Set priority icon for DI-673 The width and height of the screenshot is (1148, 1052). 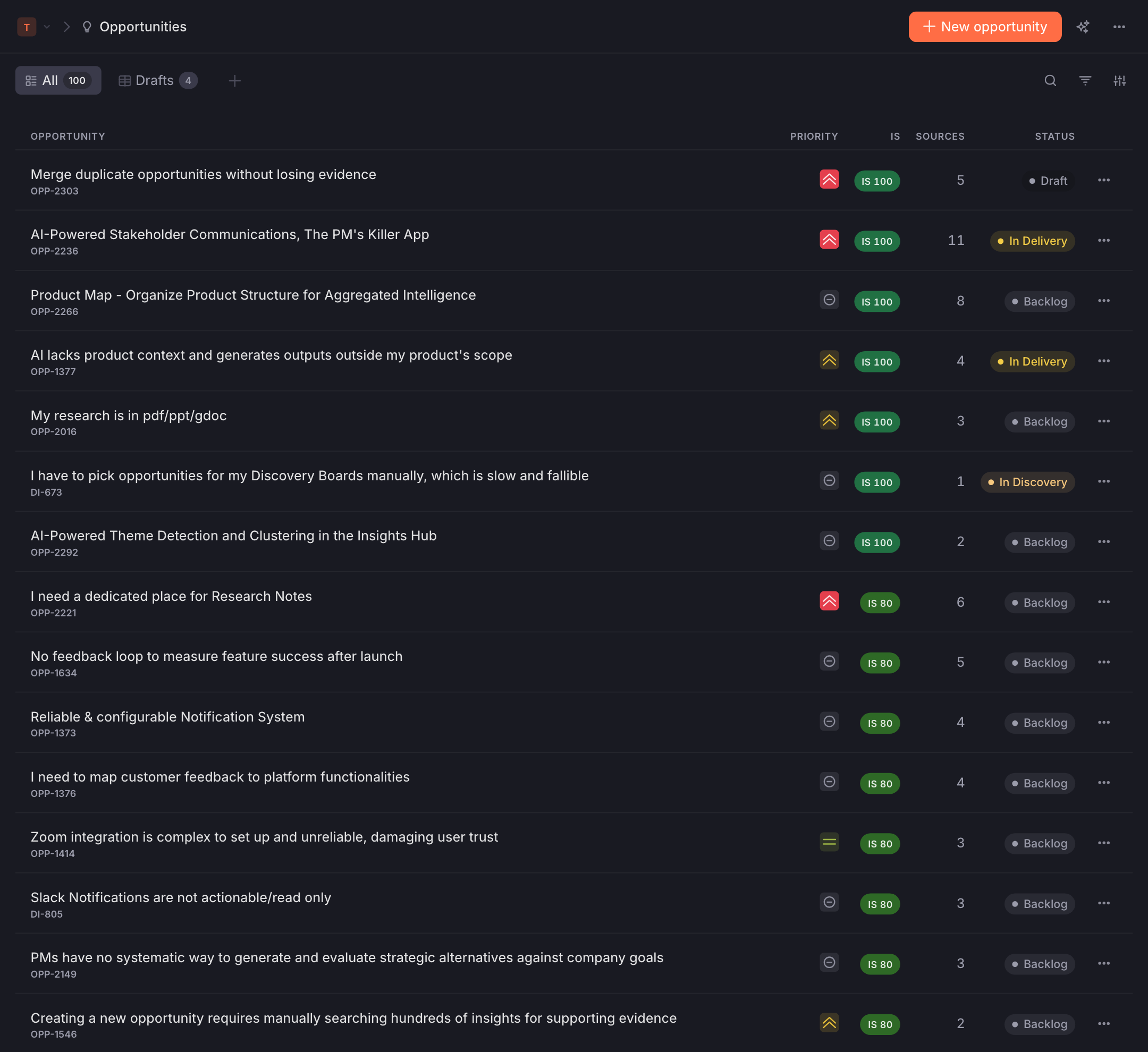[829, 480]
